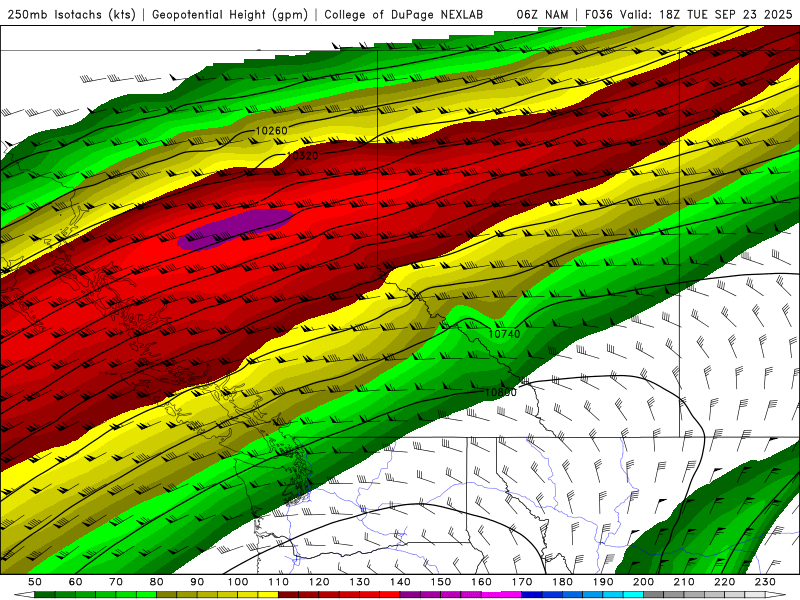
Task: Click the 190 knot legend label
Action: 603,582
